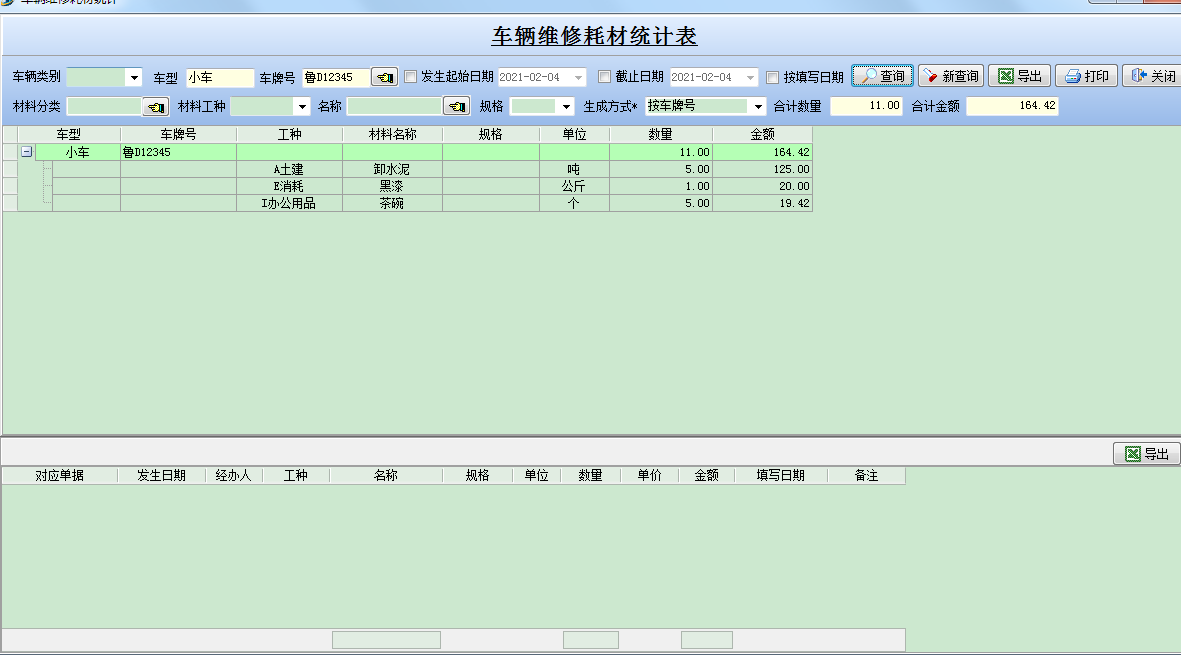Viewport: 1181px width, 655px height.
Task: Click the Excel export icon in lower panel
Action: coord(1133,452)
